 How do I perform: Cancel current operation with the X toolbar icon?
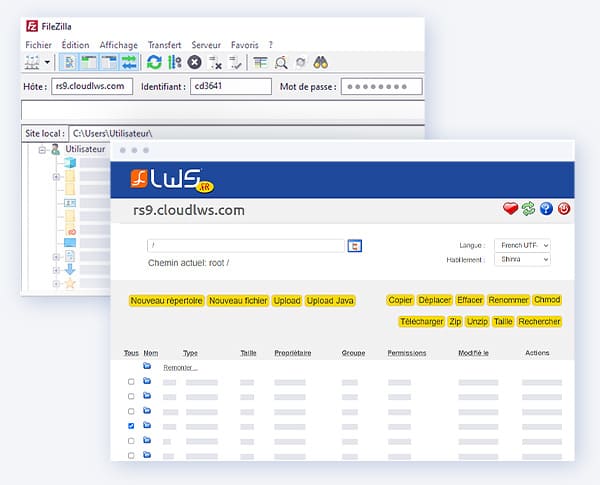tap(194, 62)
